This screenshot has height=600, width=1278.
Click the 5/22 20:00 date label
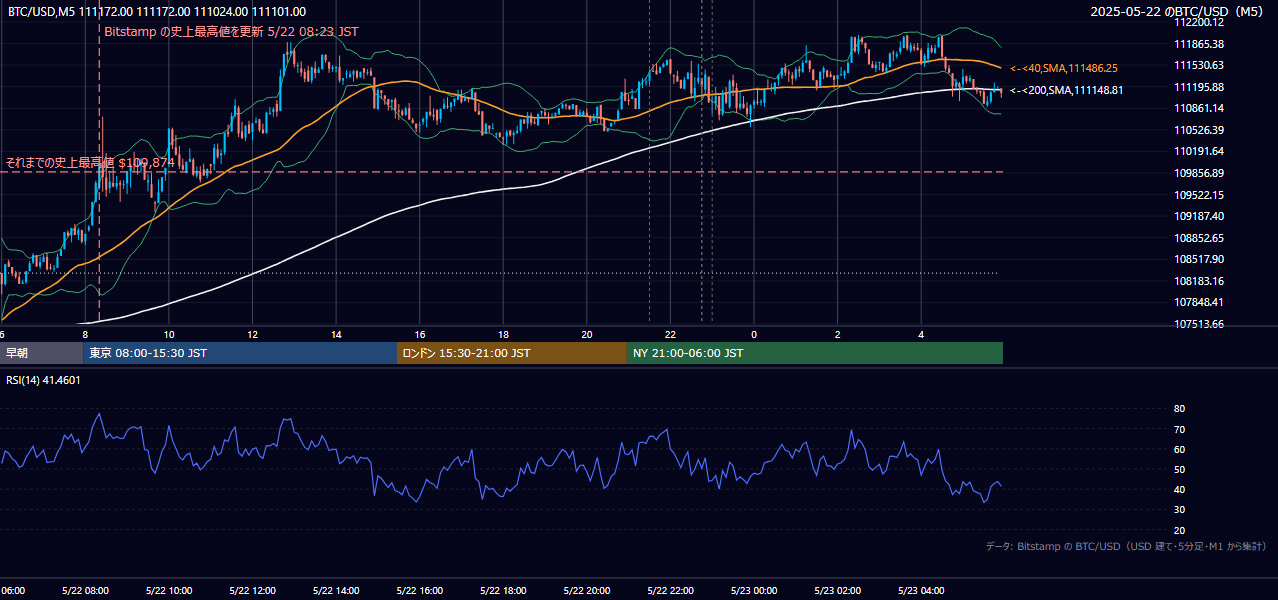coord(586,590)
